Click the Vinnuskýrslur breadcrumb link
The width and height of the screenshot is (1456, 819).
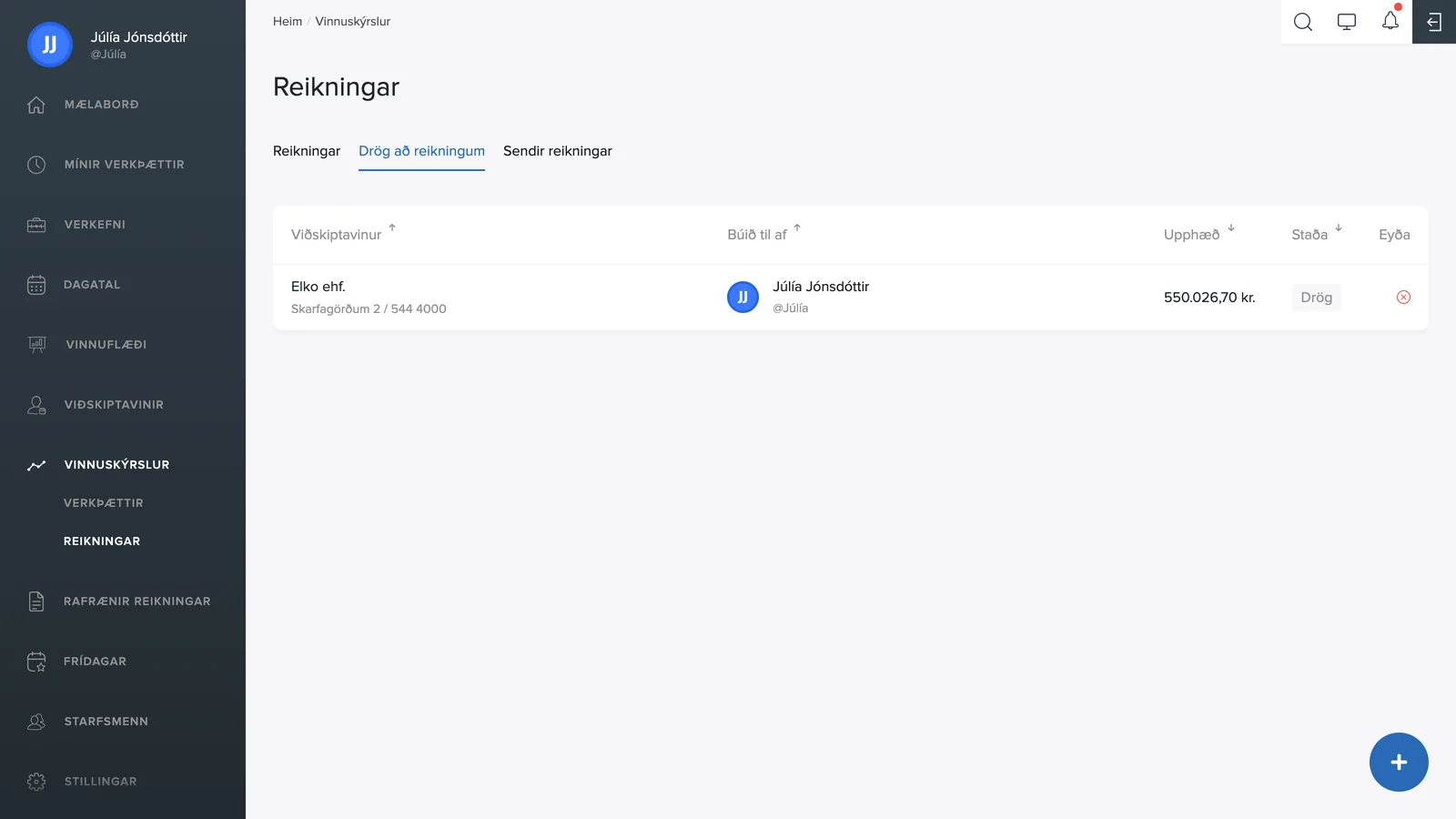[x=353, y=22]
